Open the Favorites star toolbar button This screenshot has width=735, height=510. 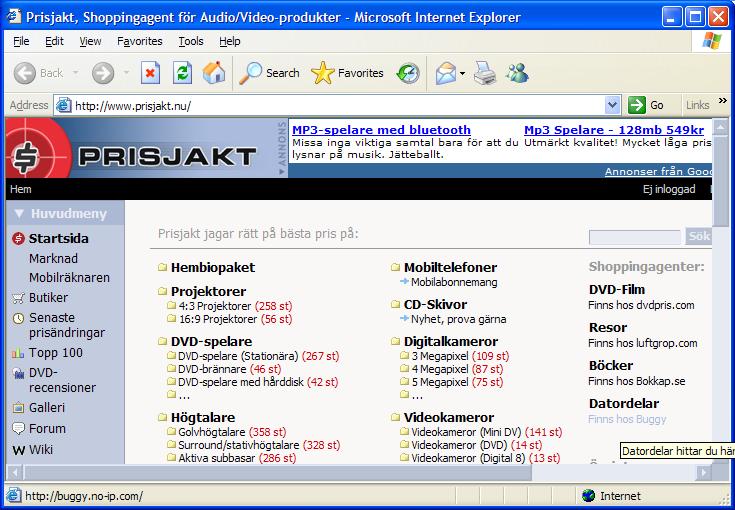[347, 73]
